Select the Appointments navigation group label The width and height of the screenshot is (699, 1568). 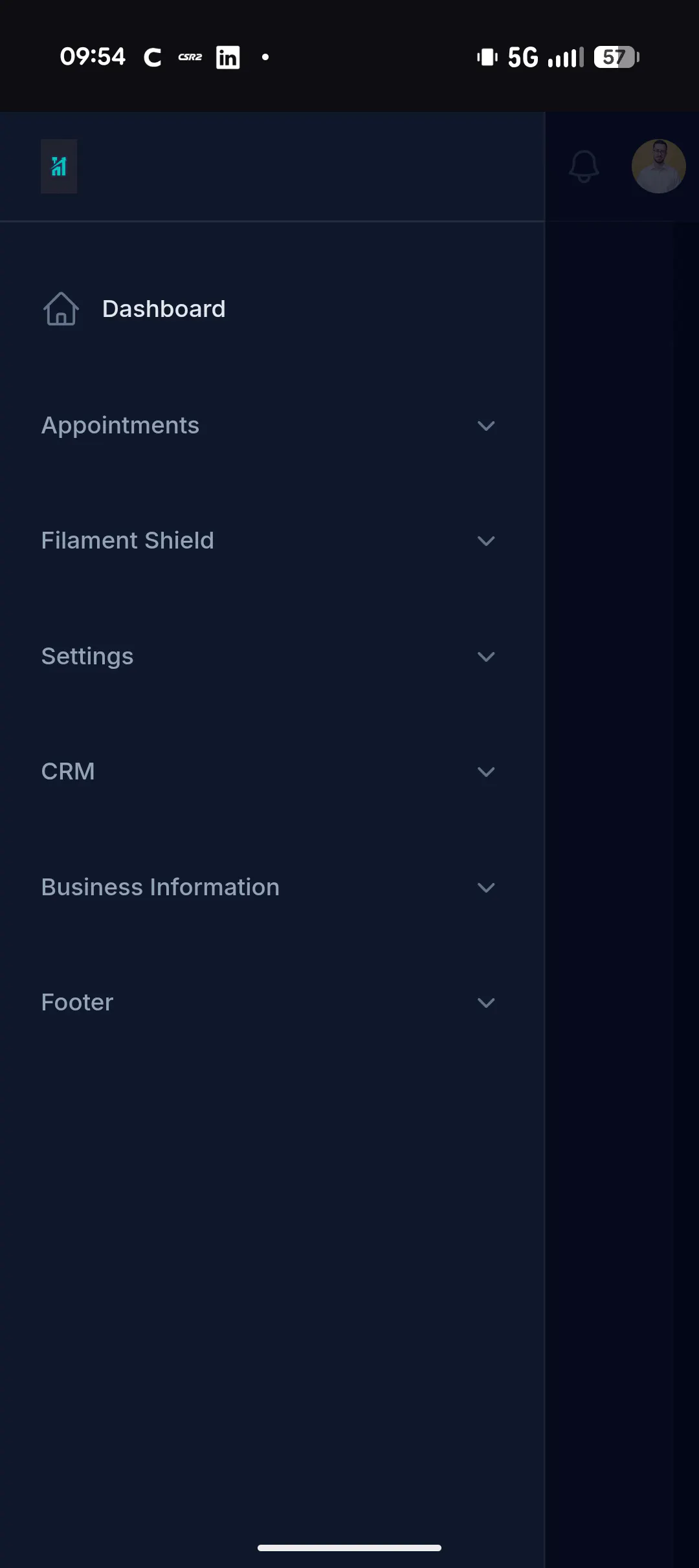[120, 426]
